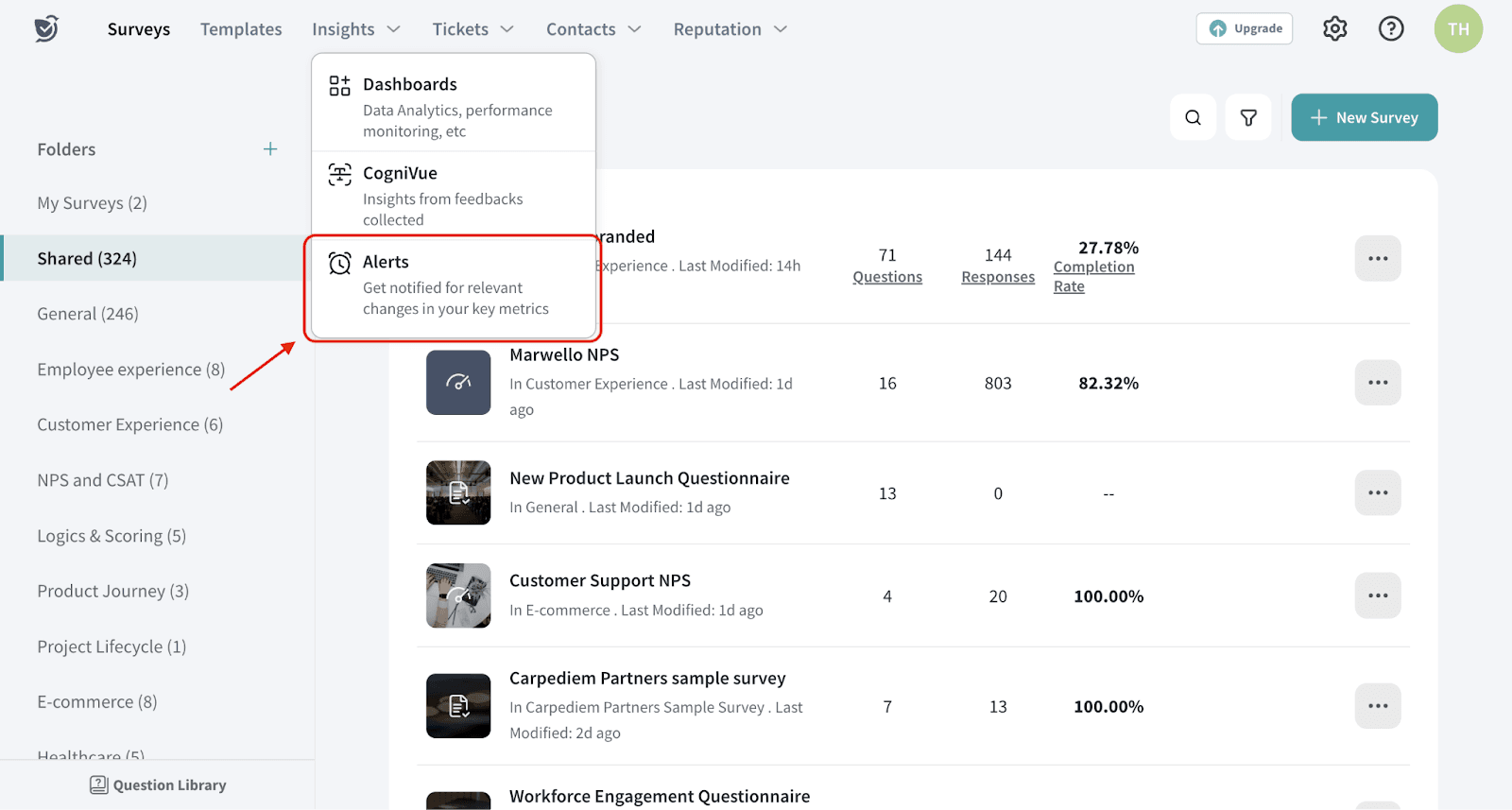Add a new folder with plus icon
This screenshot has width=1512, height=810.
(x=270, y=149)
